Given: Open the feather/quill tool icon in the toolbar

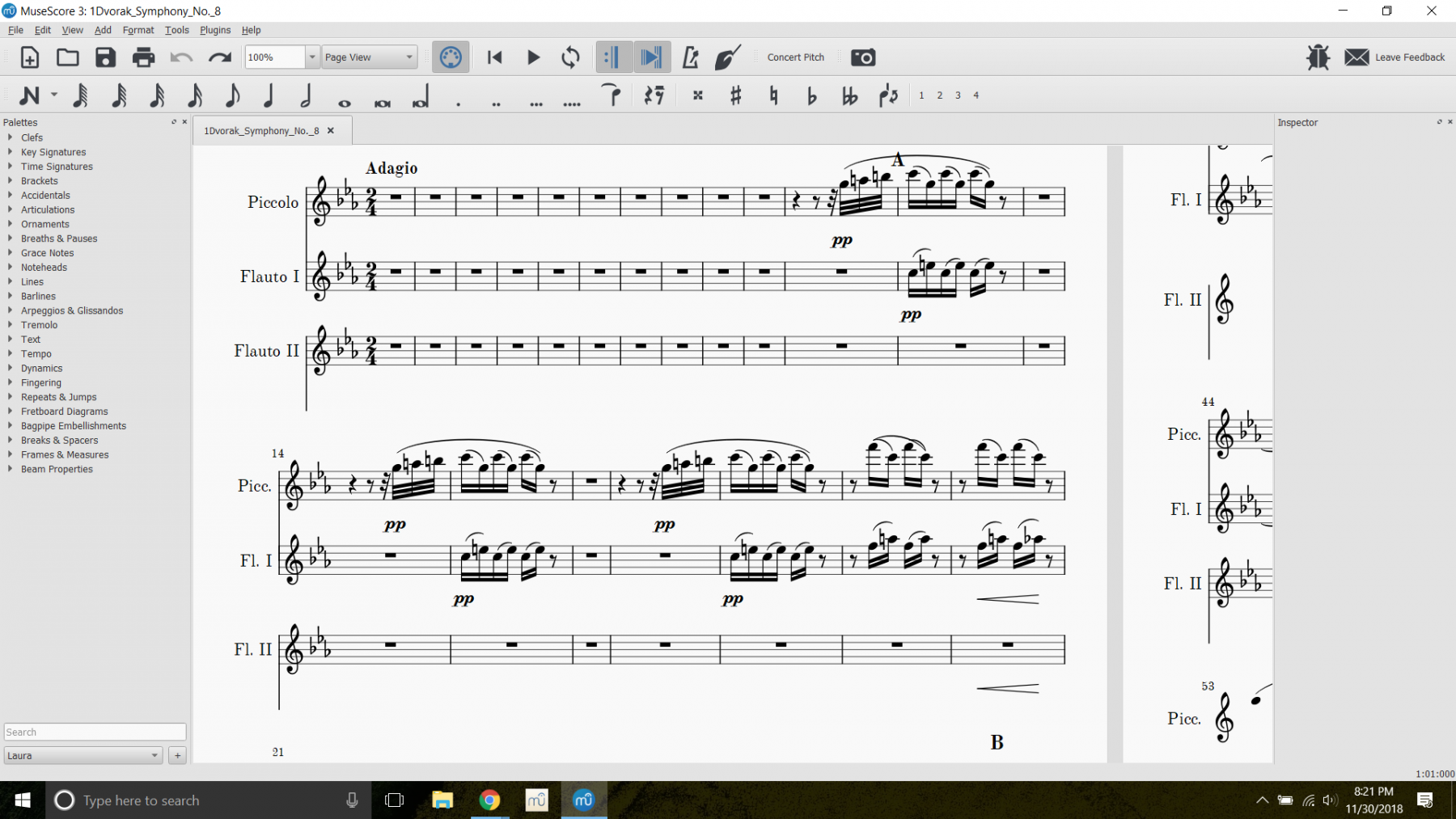Looking at the screenshot, I should point(728,57).
